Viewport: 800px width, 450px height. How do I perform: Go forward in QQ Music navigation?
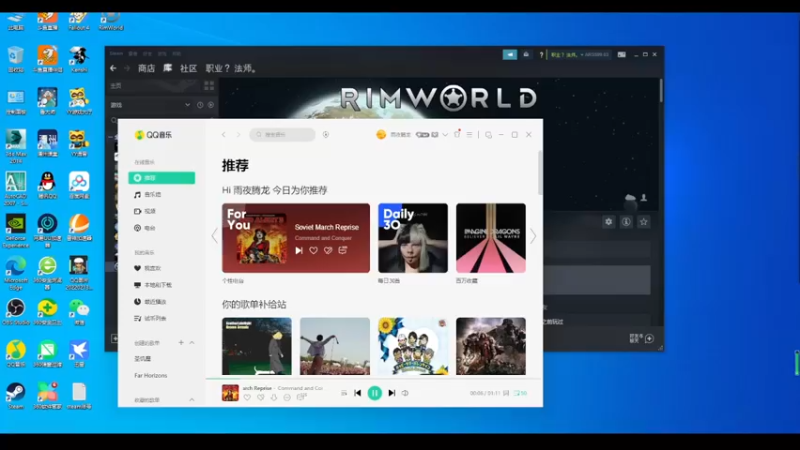pyautogui.click(x=238, y=135)
